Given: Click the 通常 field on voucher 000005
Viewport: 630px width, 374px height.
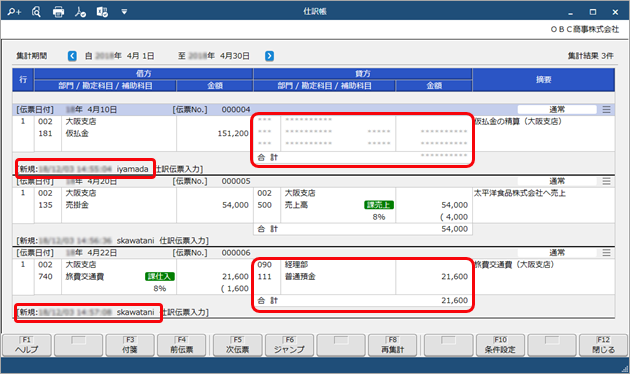Looking at the screenshot, I should click(x=557, y=181).
